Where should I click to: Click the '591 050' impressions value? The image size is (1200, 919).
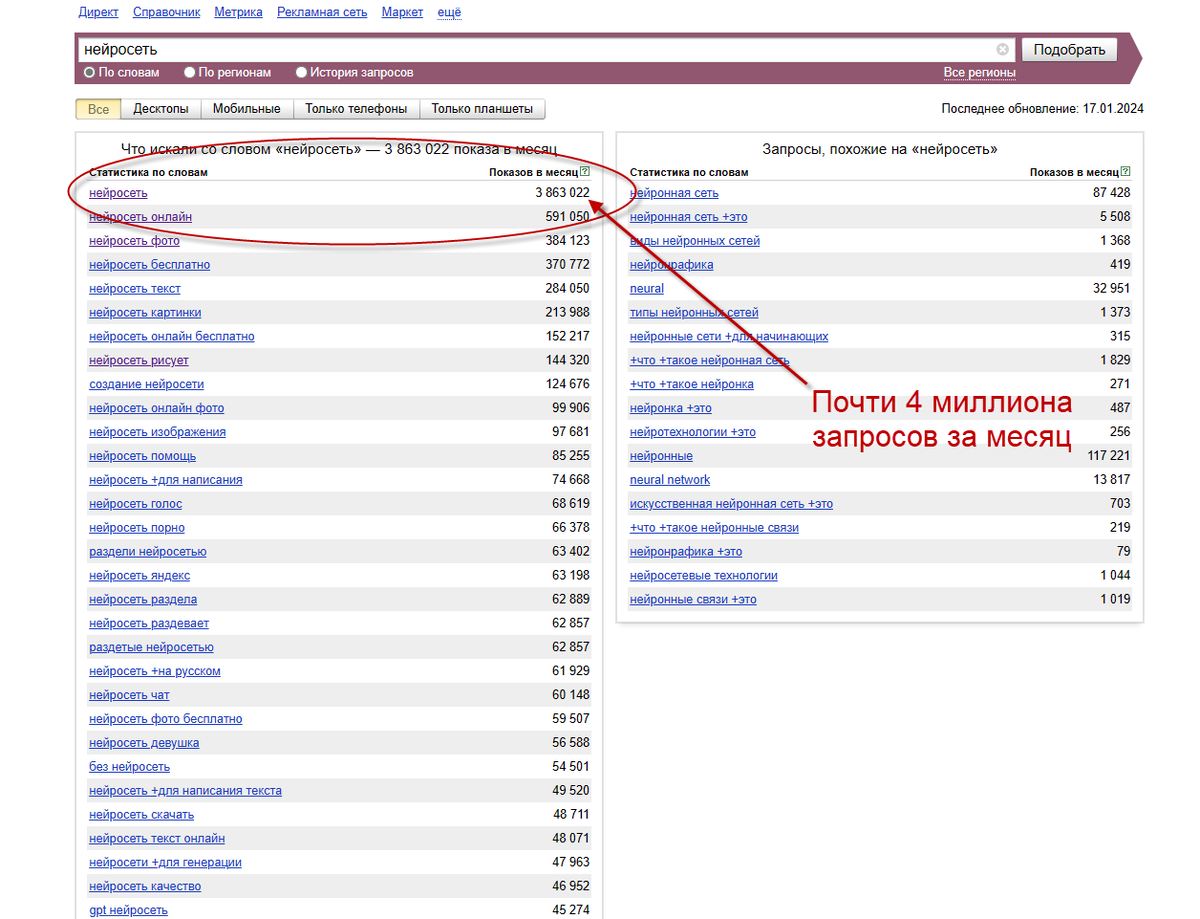pos(567,217)
